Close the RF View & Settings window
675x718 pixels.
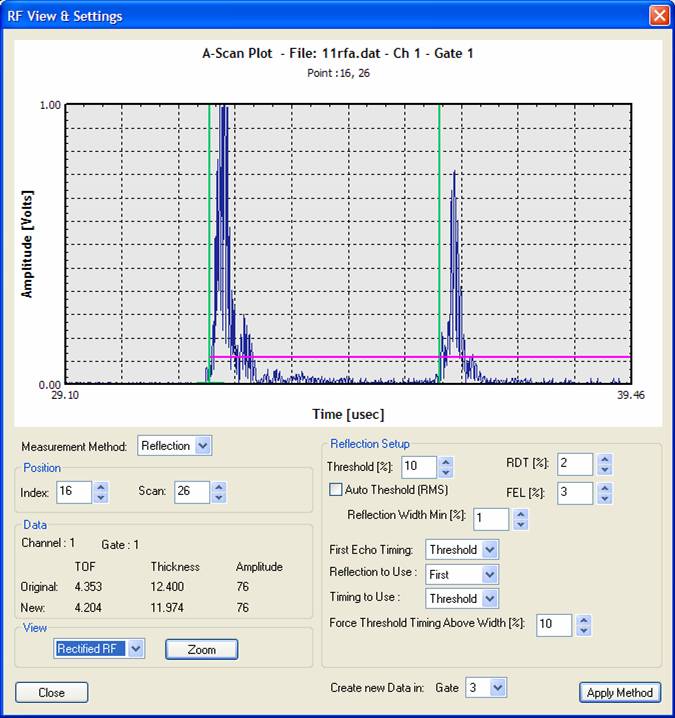pos(658,16)
